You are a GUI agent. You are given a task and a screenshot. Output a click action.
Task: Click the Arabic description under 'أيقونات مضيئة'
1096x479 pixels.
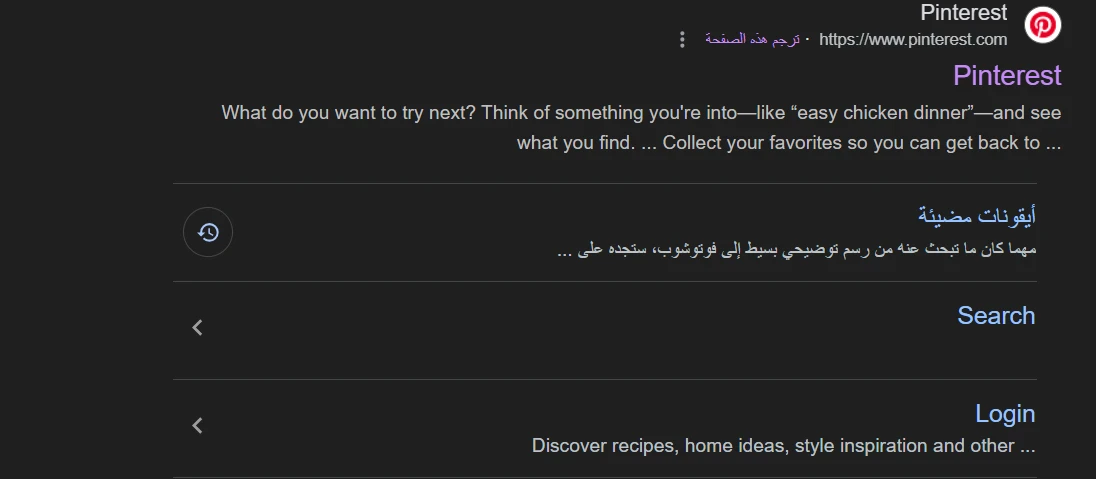tap(796, 249)
